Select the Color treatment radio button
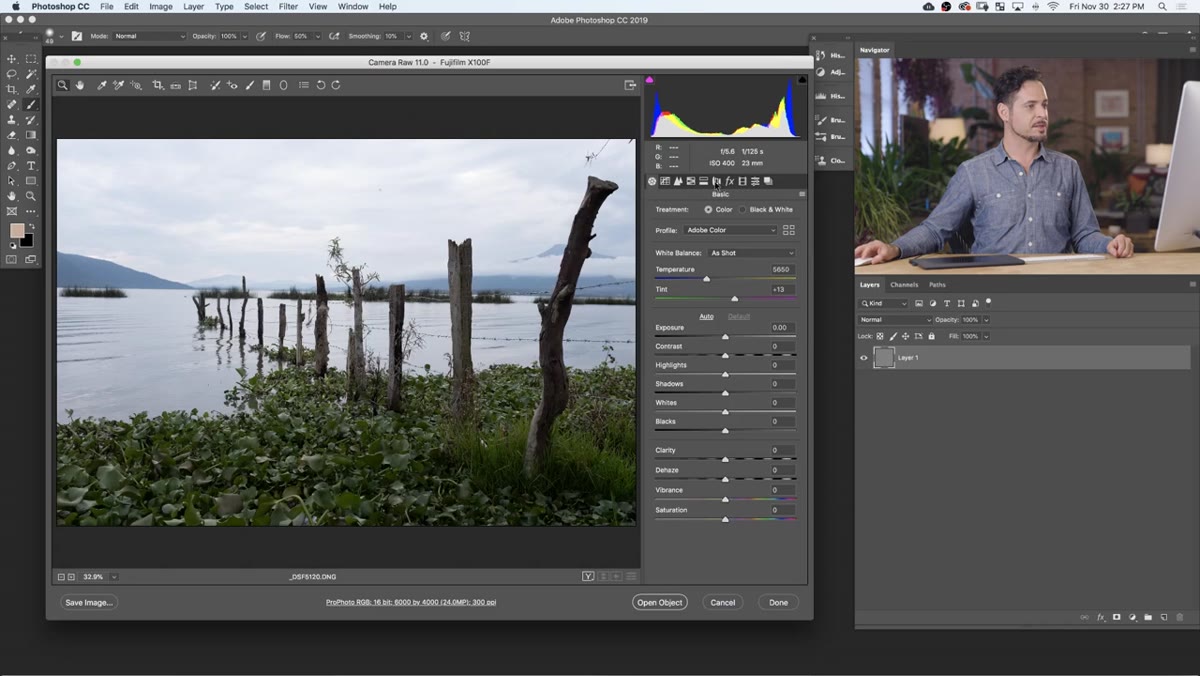Viewport: 1200px width, 676px height. [708, 210]
